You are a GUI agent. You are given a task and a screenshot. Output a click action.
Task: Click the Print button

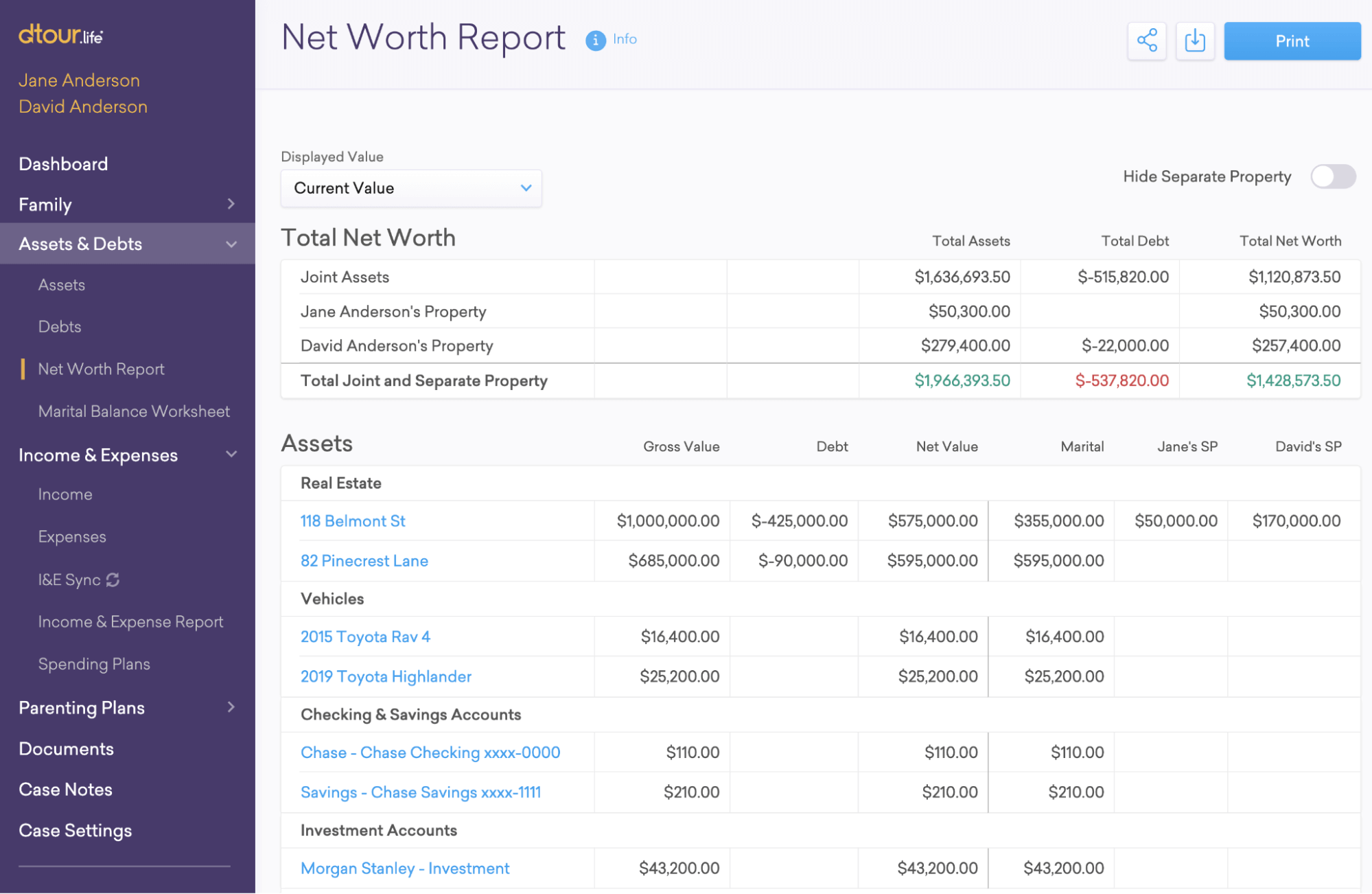[x=1292, y=41]
